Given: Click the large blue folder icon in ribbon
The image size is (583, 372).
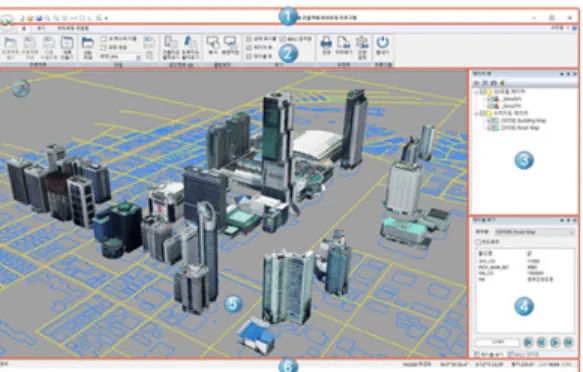Looking at the screenshot, I should pos(88,43).
